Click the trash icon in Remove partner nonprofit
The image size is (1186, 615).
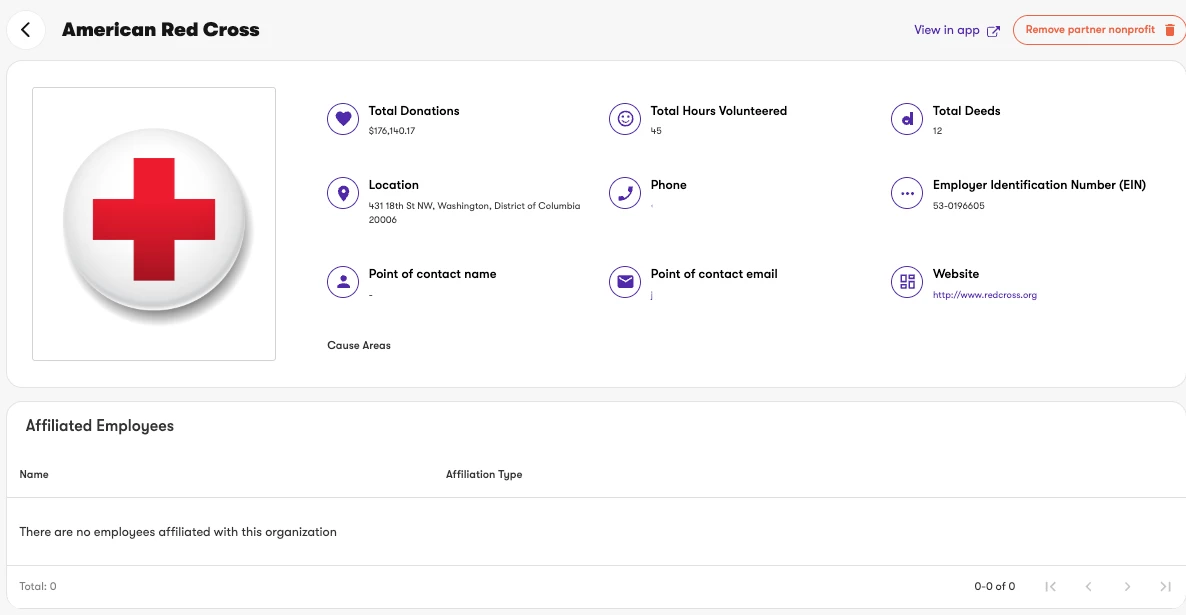(1169, 30)
